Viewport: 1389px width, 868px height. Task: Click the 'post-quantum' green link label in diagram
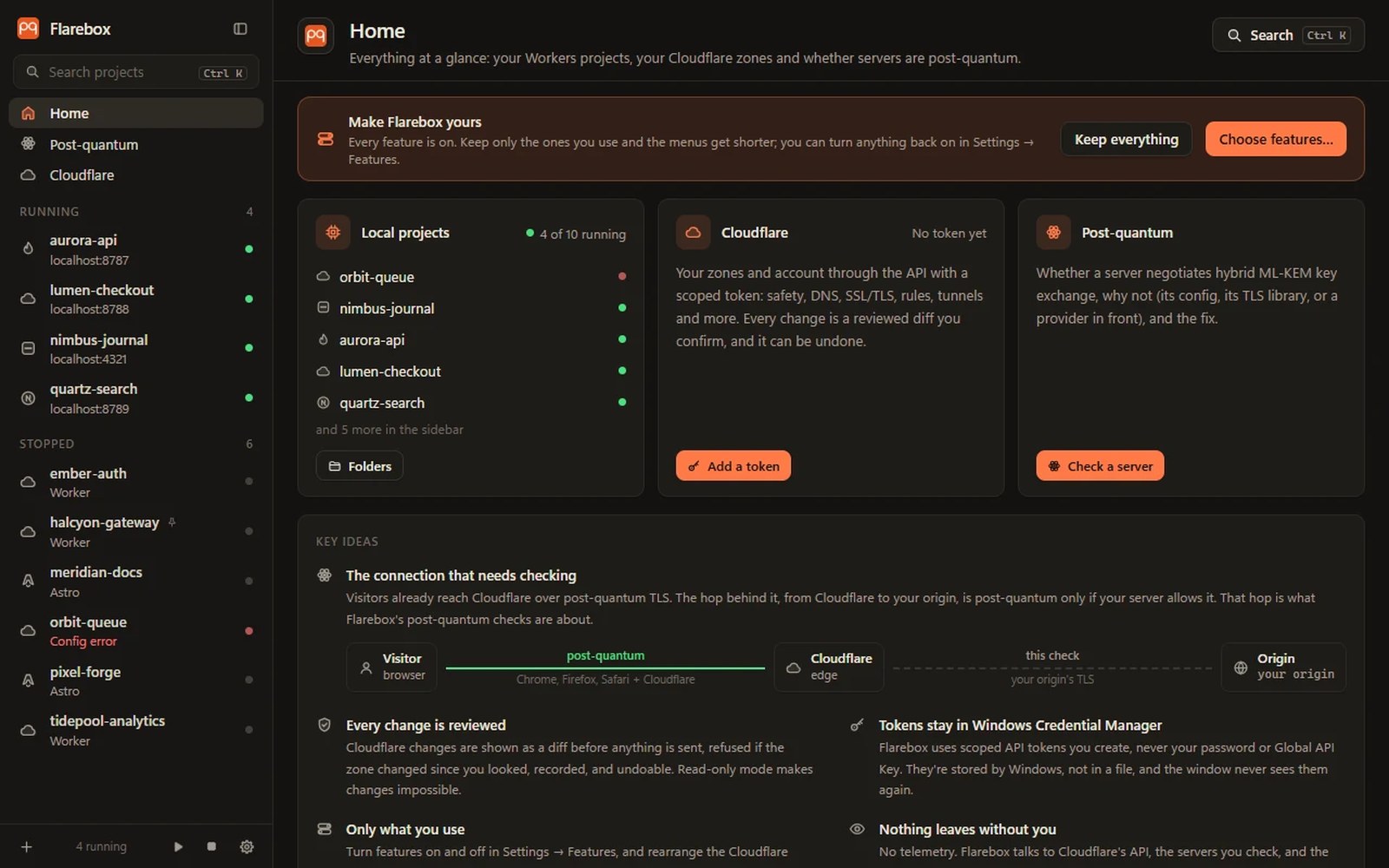[605, 655]
